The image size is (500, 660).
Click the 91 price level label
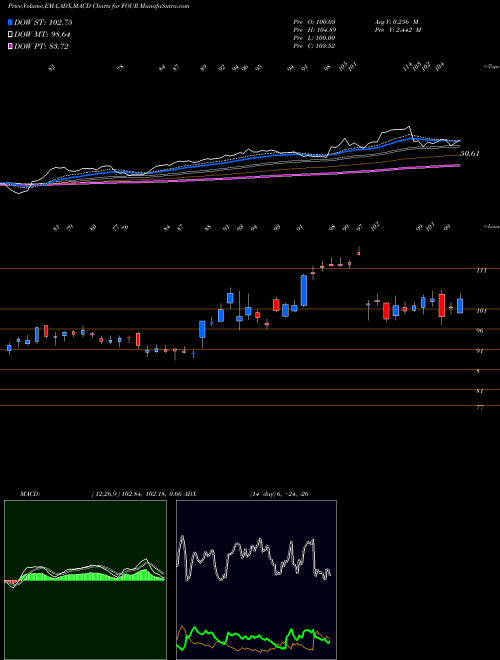point(479,351)
